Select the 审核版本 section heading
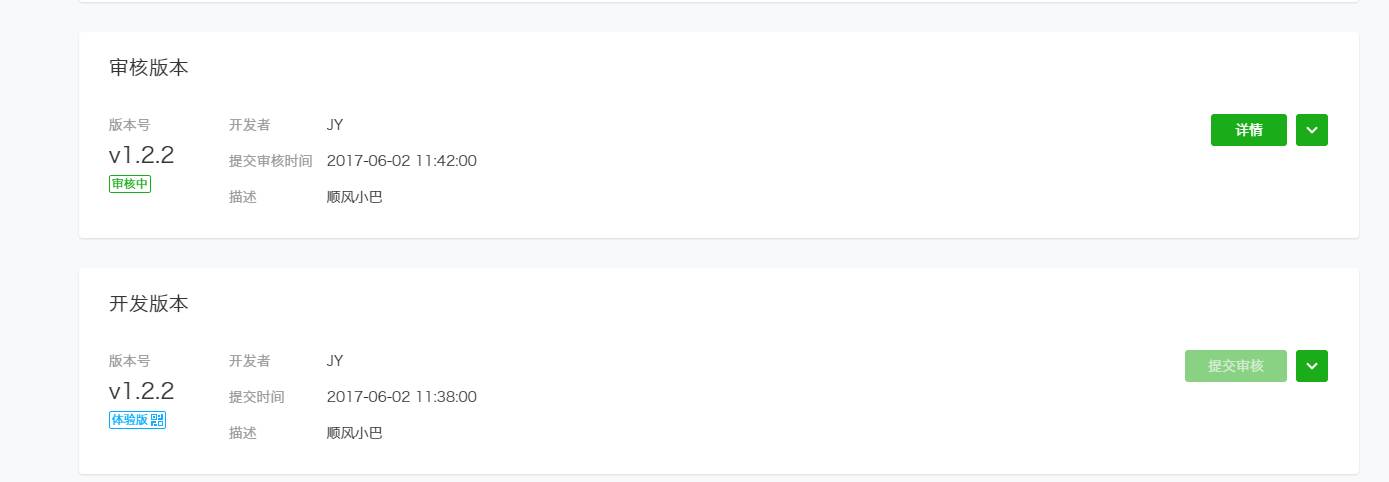 coord(149,68)
